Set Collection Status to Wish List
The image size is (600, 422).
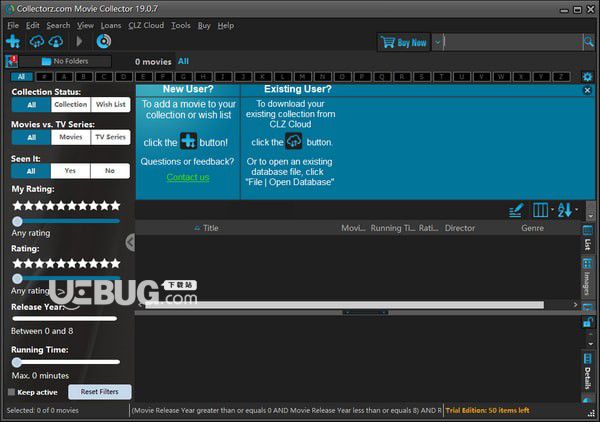point(111,104)
